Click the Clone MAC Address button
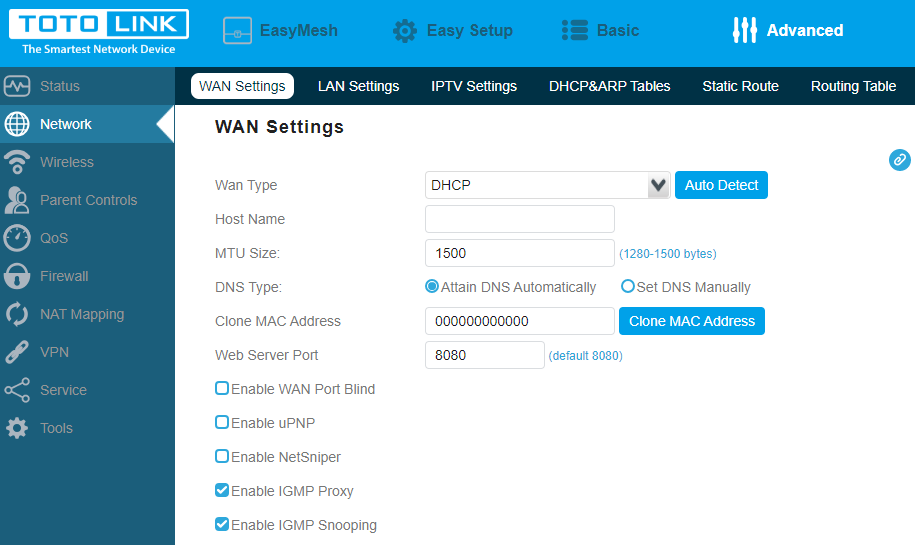The image size is (915, 545). [x=692, y=321]
